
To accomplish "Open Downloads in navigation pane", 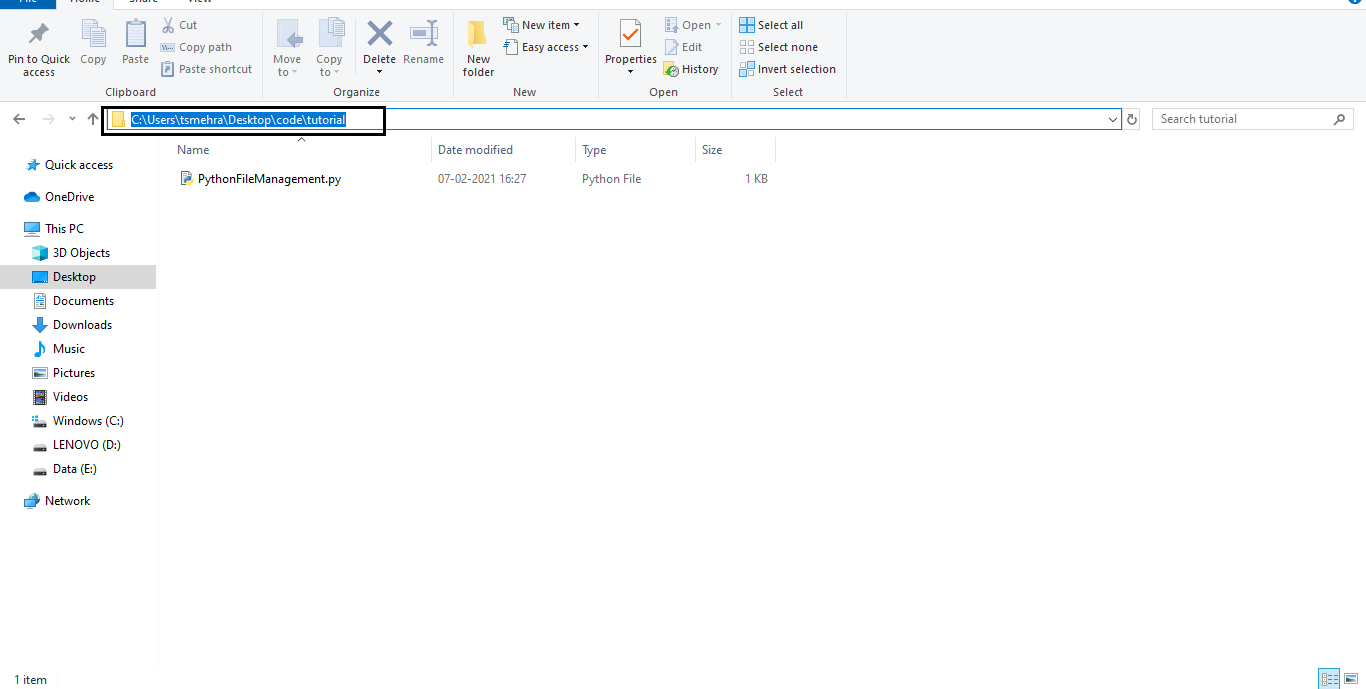I will click(82, 325).
